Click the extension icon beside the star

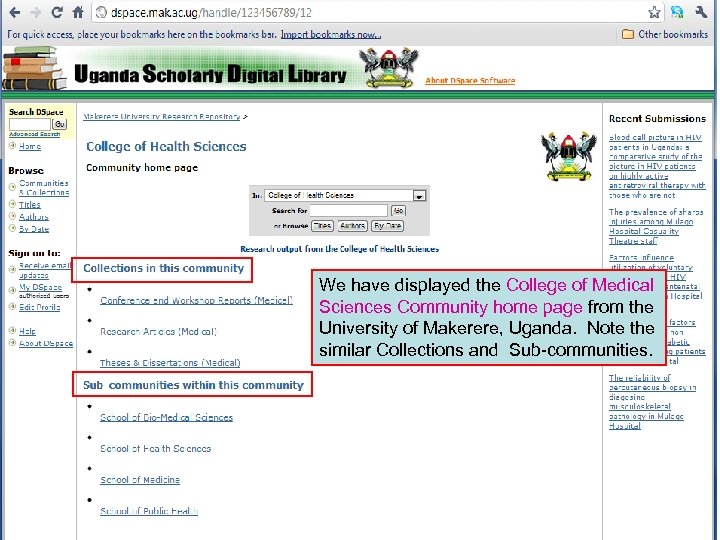click(x=677, y=12)
